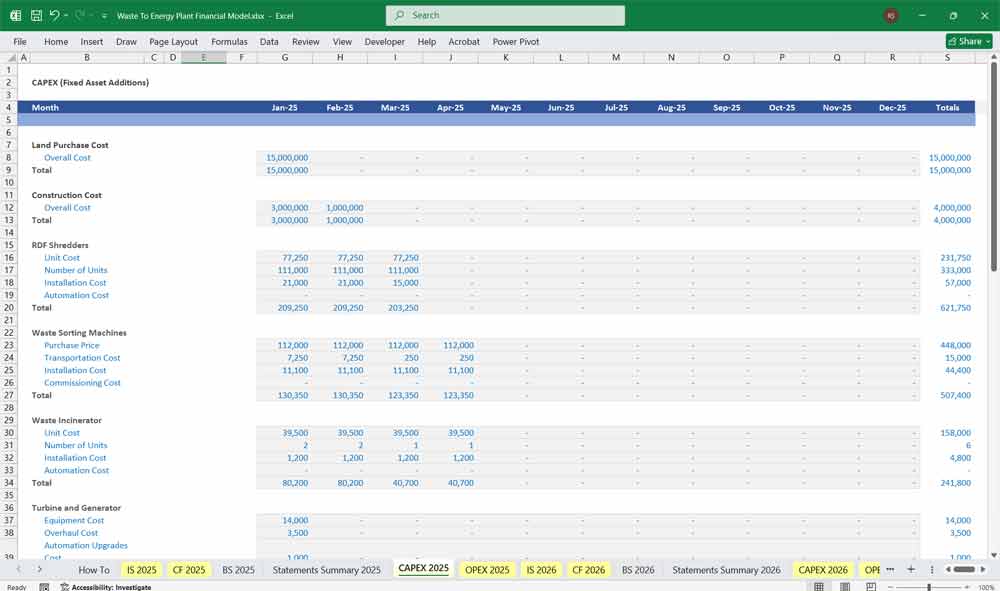Switch to the OPEX 2025 sheet

487,570
